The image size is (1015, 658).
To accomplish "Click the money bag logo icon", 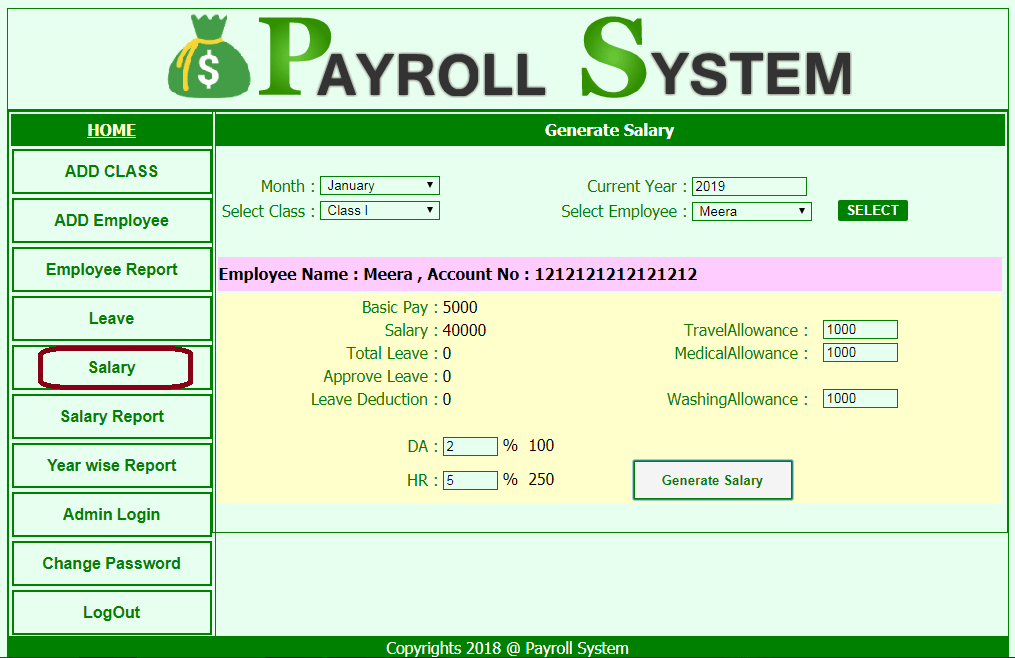I will [x=208, y=58].
